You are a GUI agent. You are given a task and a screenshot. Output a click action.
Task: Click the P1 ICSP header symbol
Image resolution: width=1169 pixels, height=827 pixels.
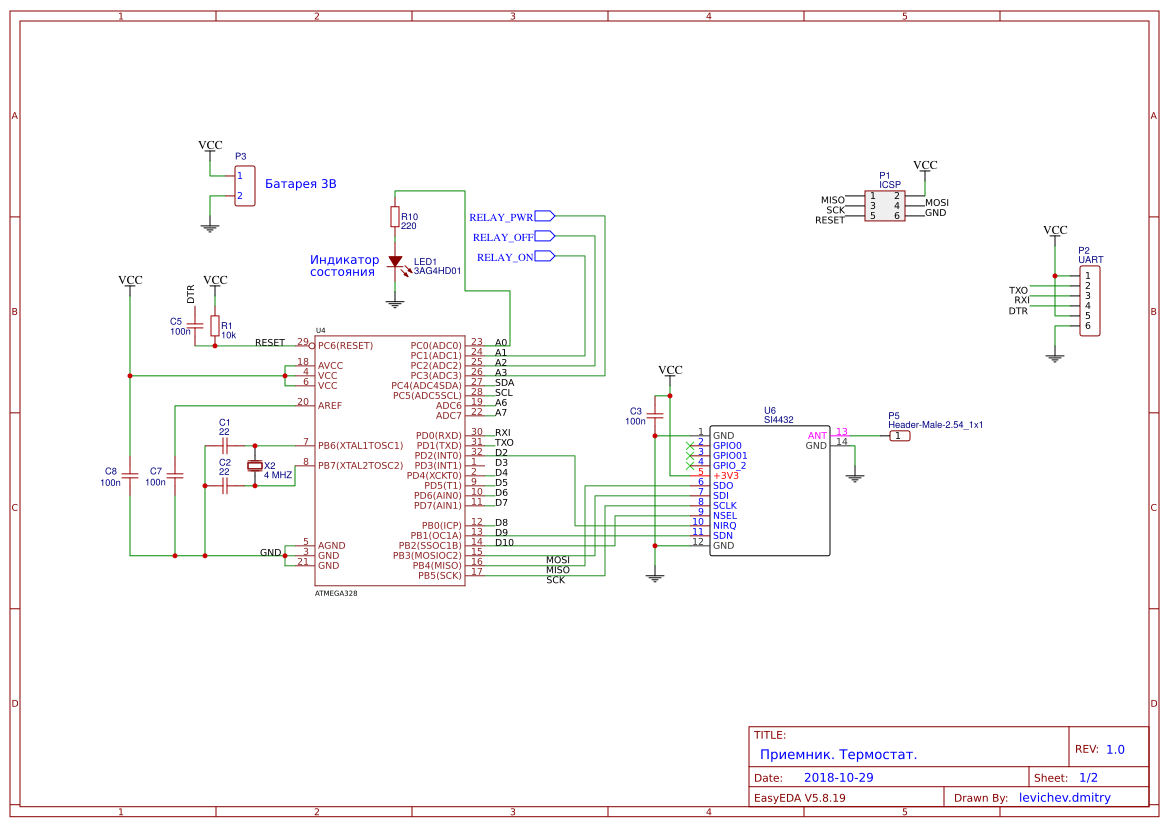click(x=885, y=206)
